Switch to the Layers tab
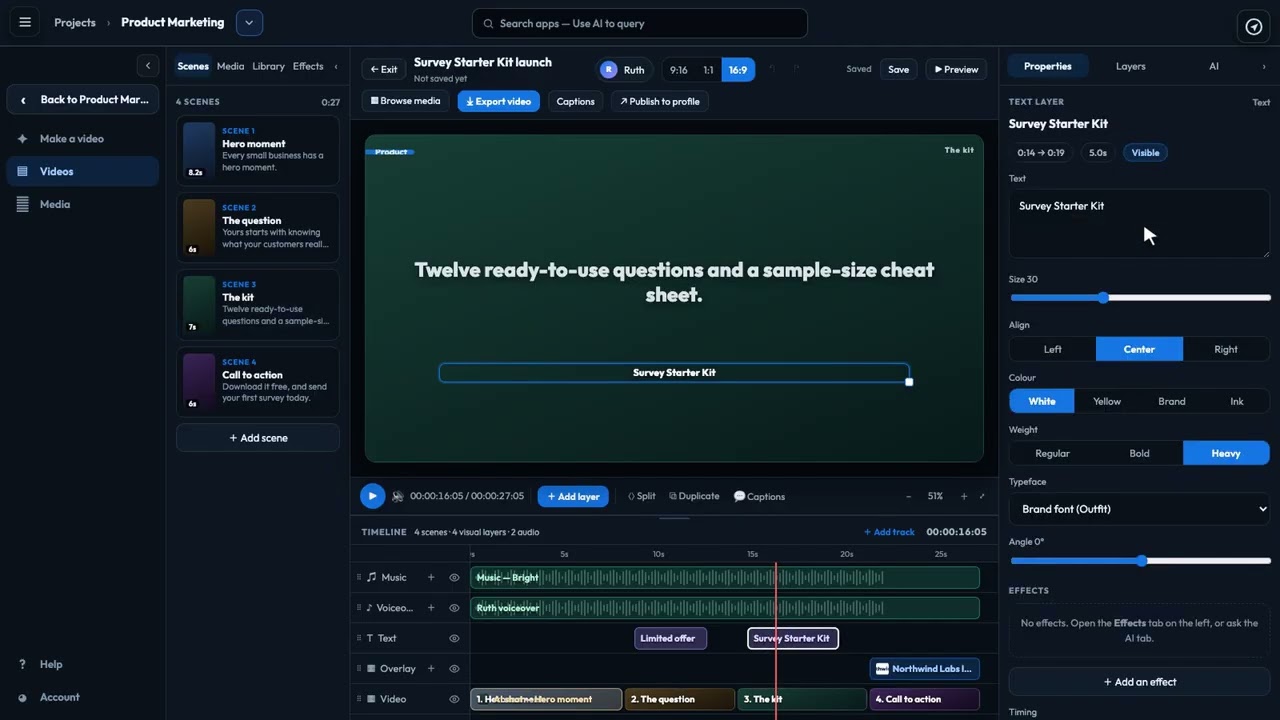This screenshot has height=720, width=1280. point(1131,66)
